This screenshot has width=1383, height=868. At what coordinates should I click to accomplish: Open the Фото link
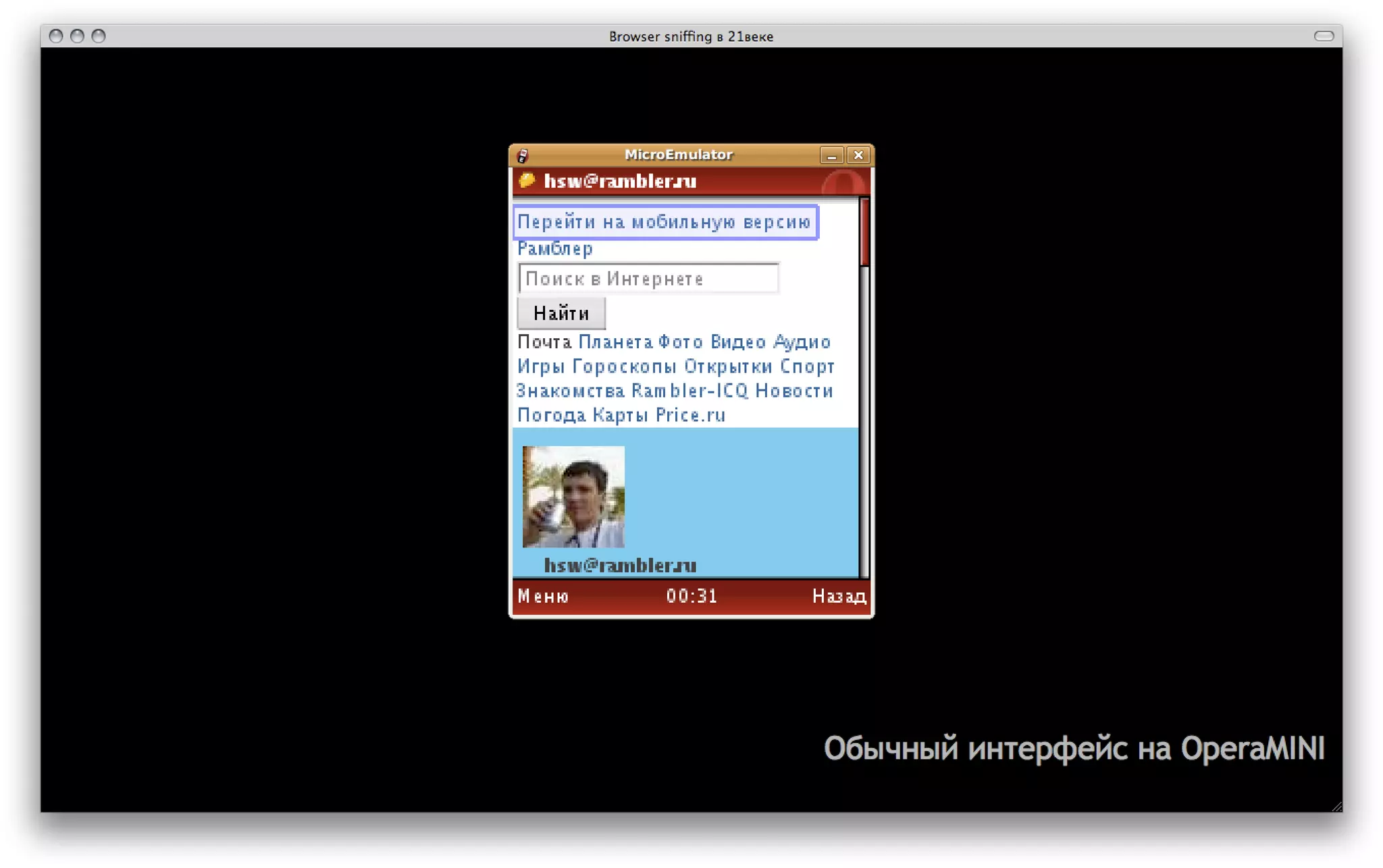pos(681,342)
